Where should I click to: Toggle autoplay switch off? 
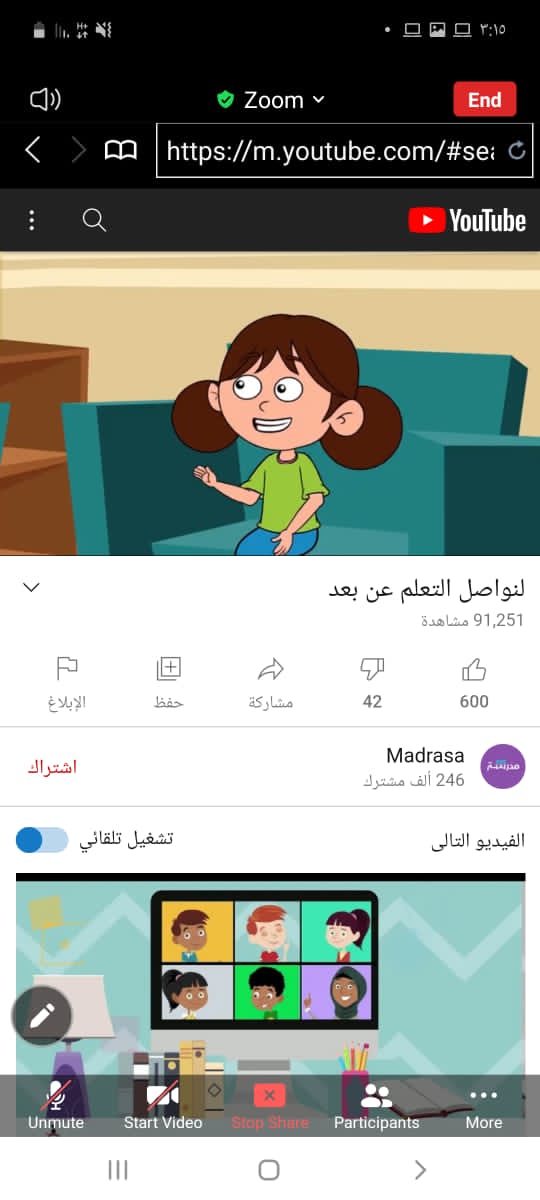tap(42, 840)
